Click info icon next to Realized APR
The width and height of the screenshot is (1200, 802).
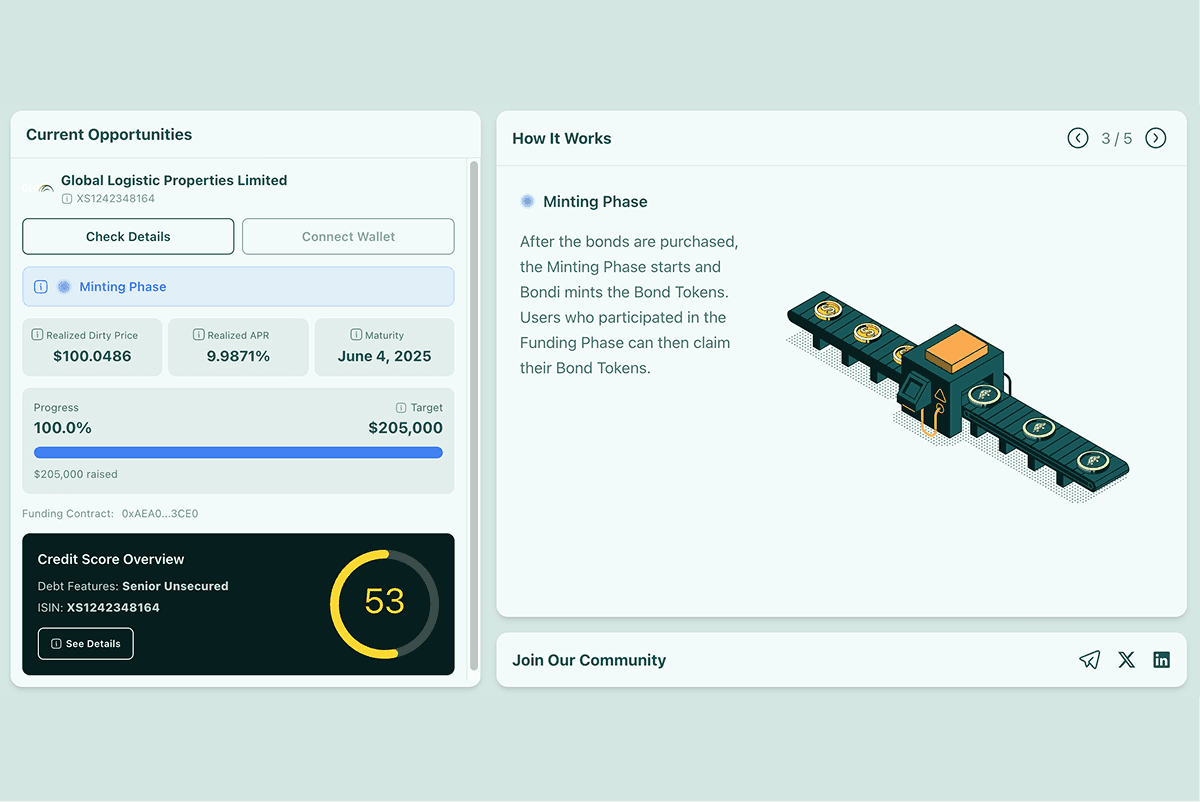[x=198, y=335]
